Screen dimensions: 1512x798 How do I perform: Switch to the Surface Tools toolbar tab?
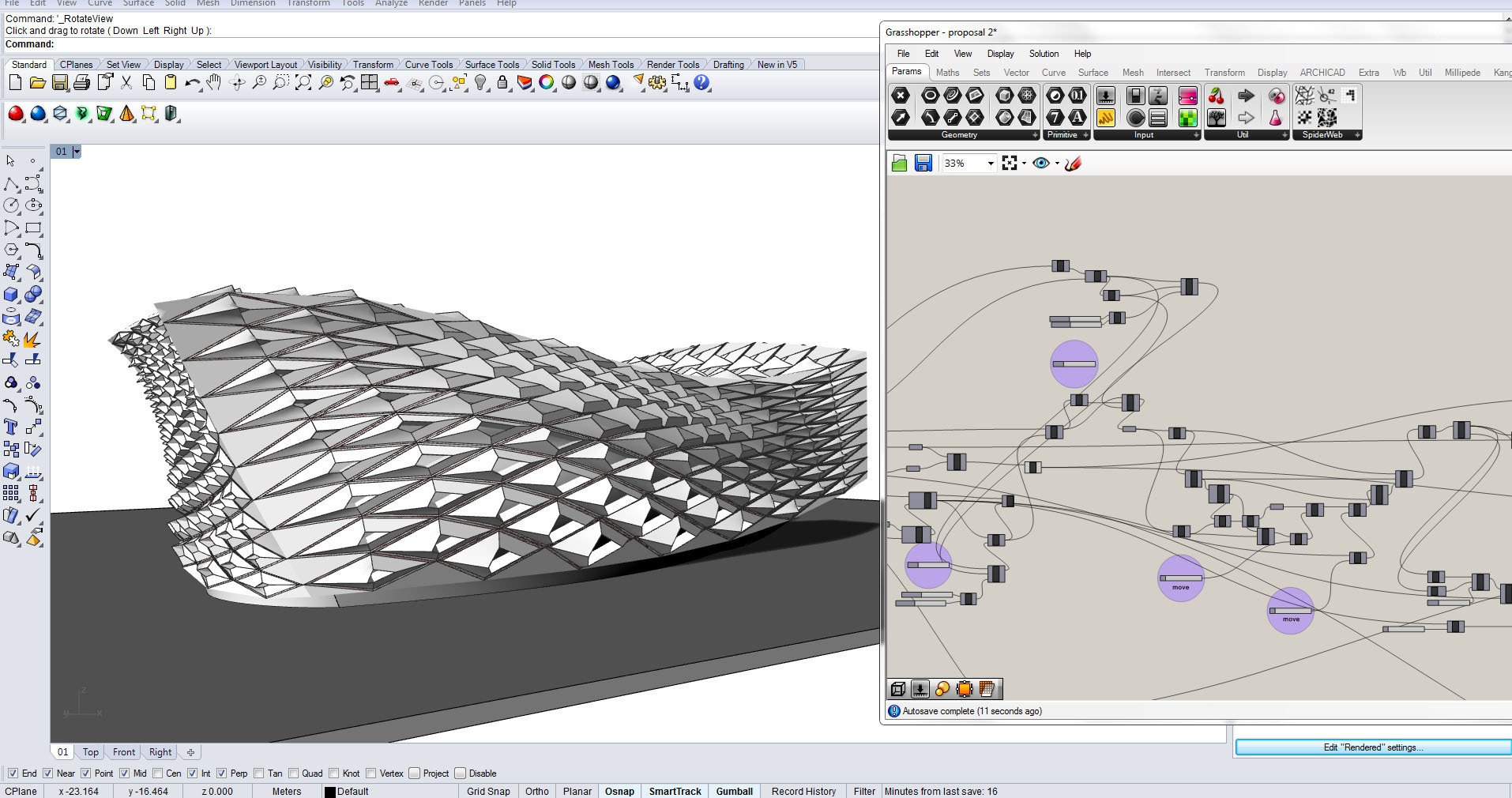(491, 65)
